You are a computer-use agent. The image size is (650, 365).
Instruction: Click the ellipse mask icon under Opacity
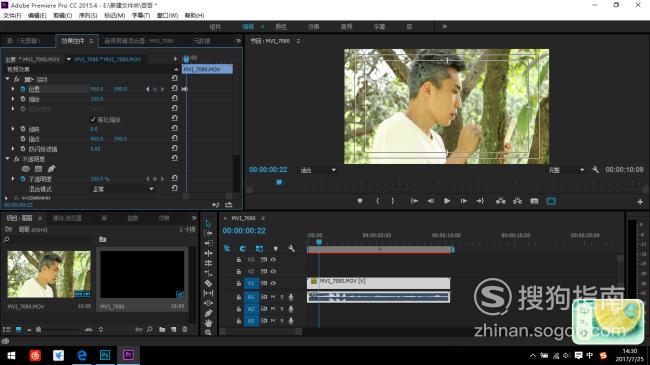[26, 169]
